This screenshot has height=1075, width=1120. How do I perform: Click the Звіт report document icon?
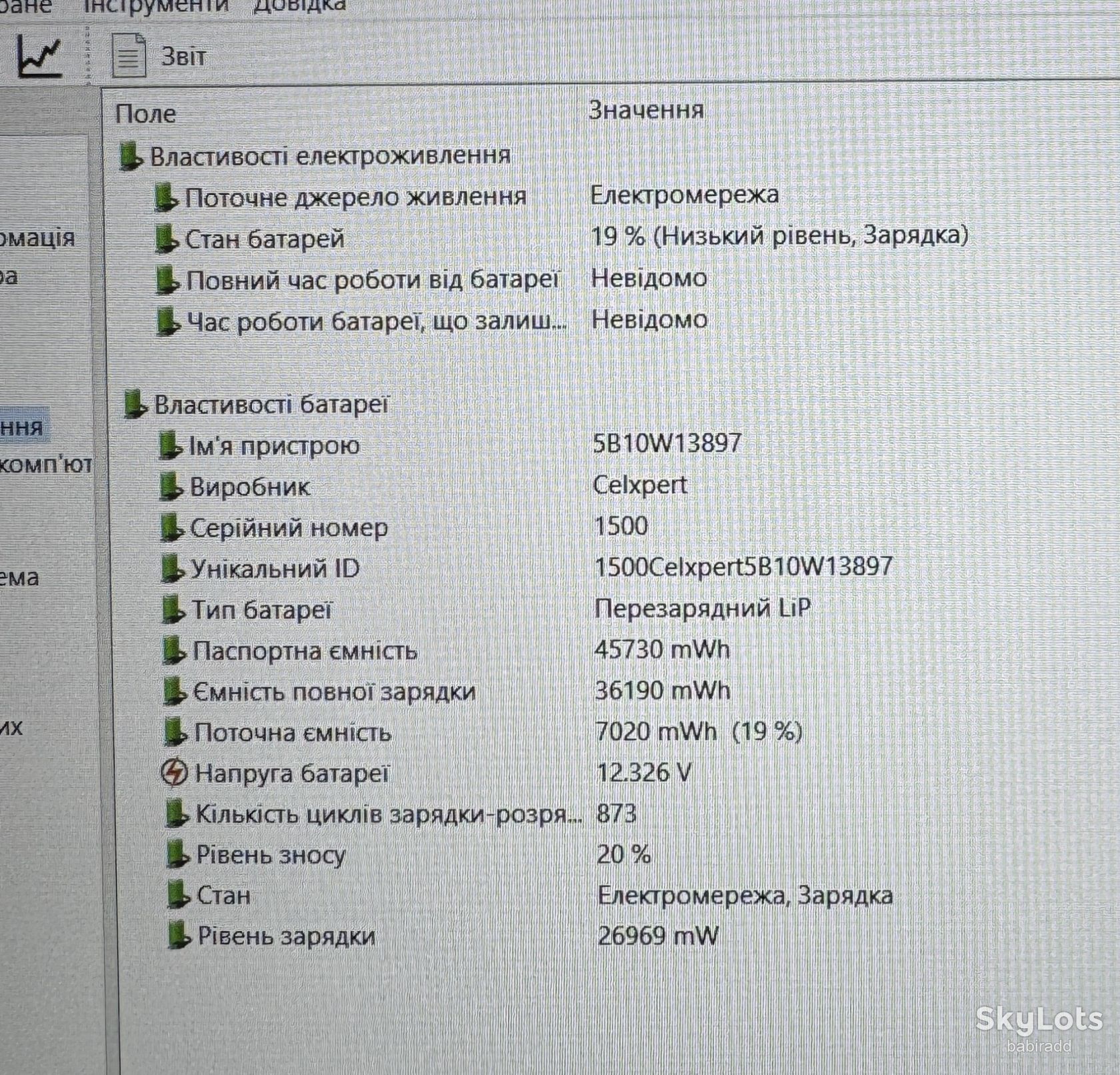click(129, 55)
